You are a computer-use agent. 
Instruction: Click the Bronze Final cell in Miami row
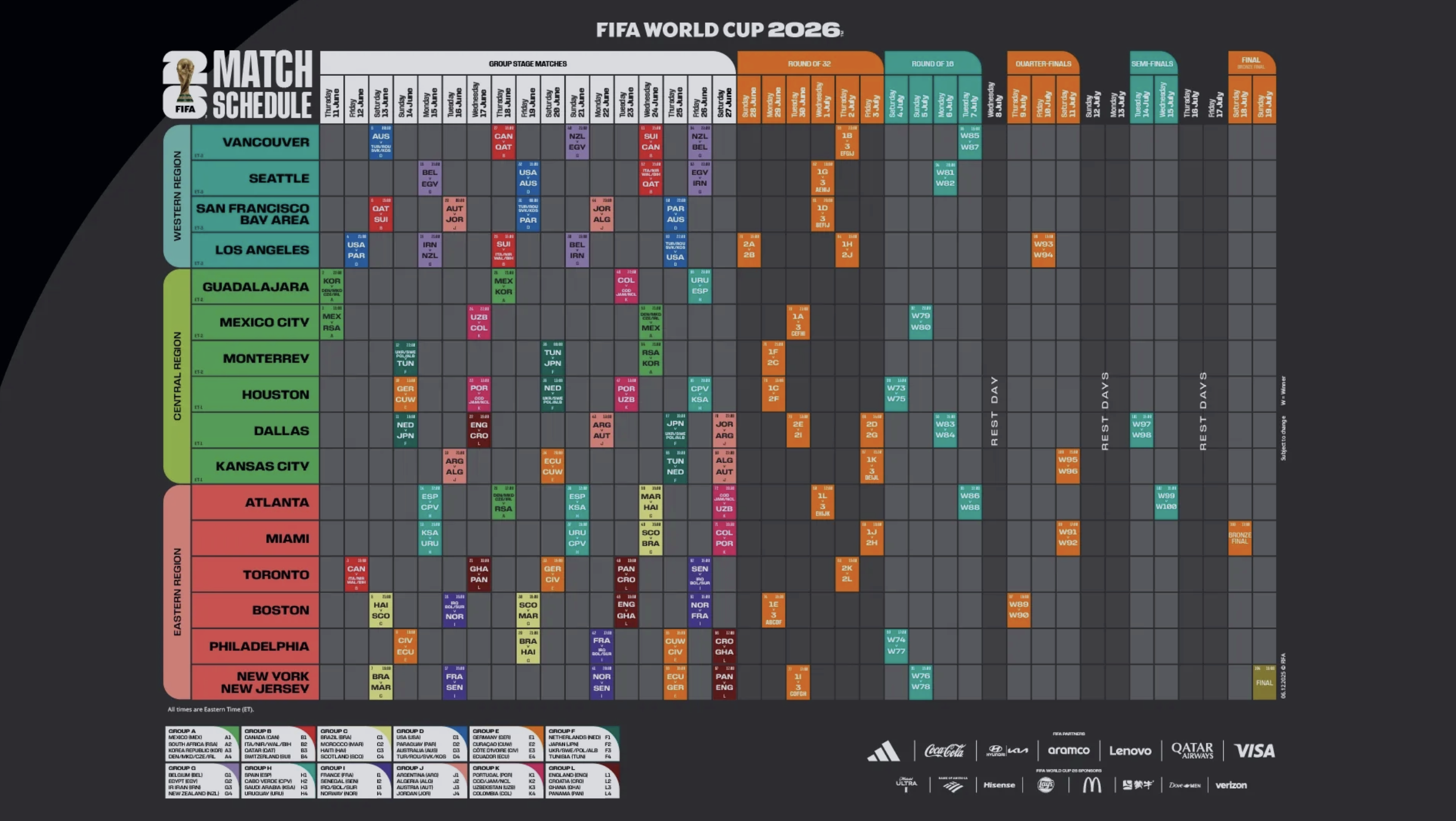pyautogui.click(x=1239, y=538)
